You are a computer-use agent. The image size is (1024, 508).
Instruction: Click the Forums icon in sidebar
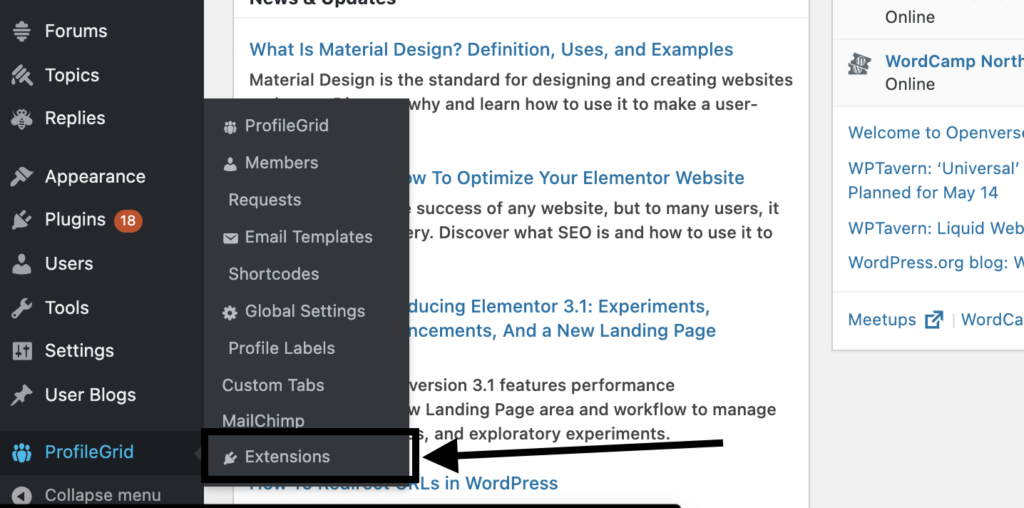click(x=22, y=31)
